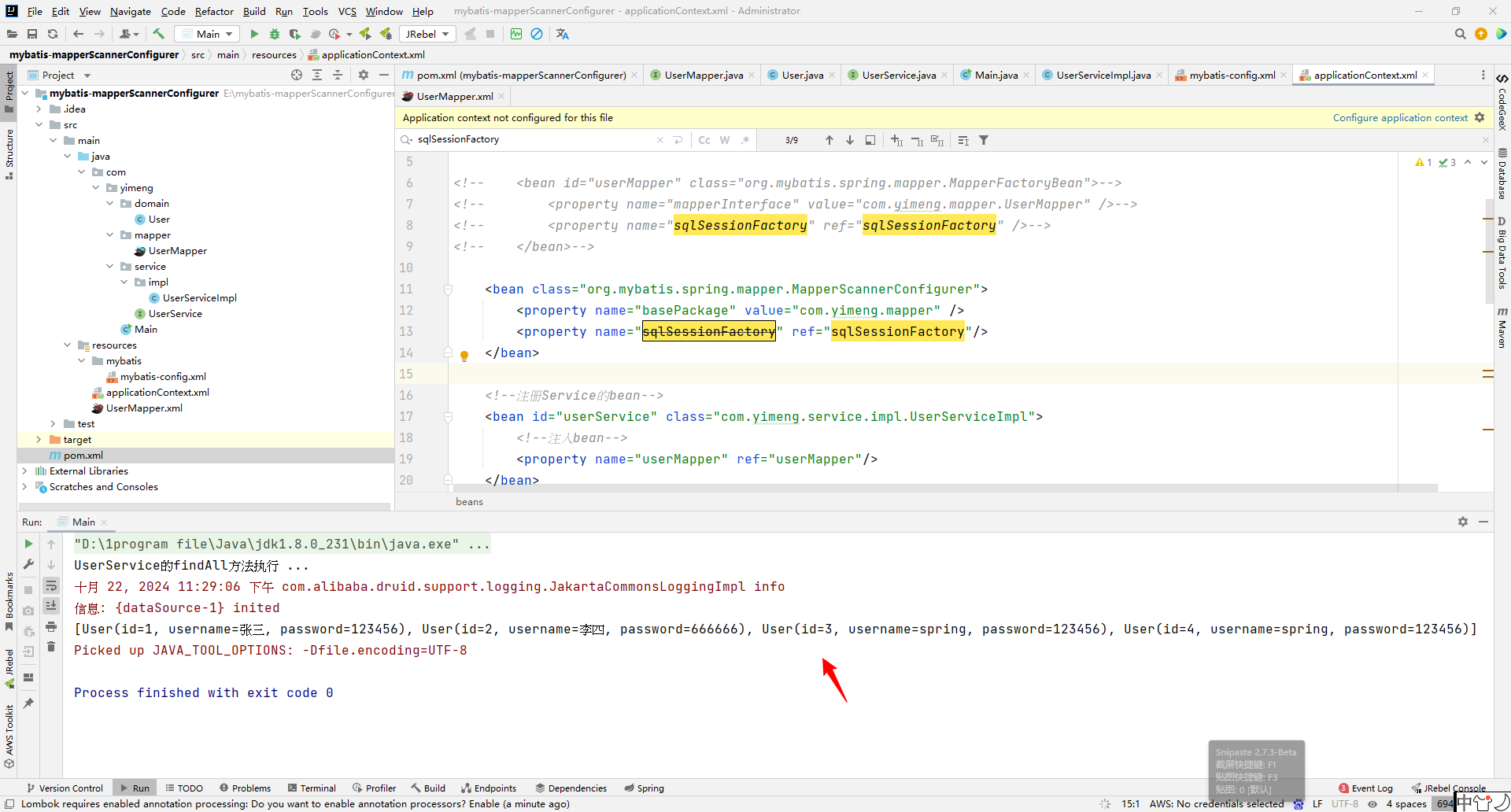Screen dimensions: 1511x812
Task: Click the 4 spaces indent status entry
Action: 1406,803
